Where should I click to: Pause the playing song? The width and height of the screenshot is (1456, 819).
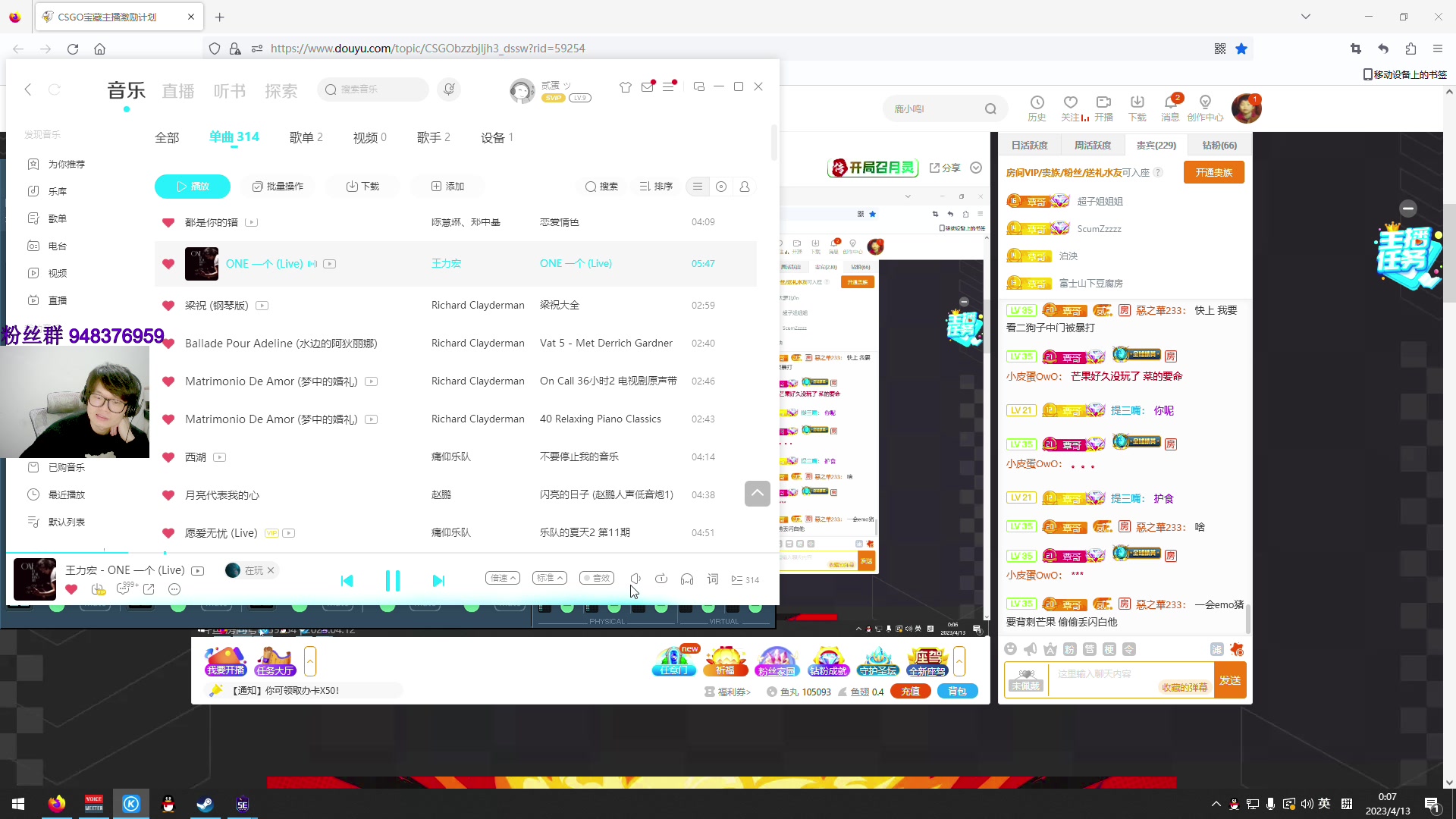click(x=393, y=581)
